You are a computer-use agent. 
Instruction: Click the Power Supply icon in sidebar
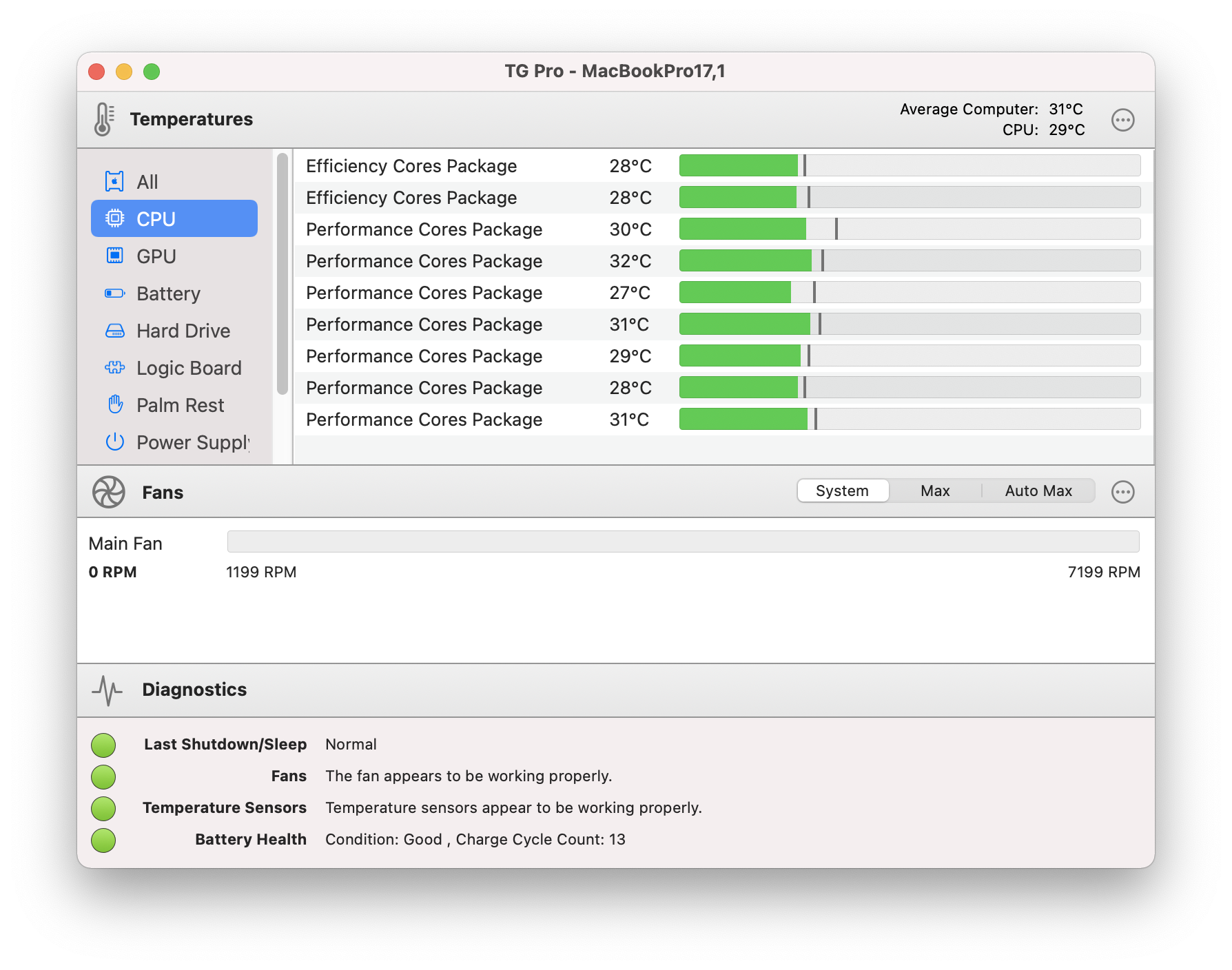click(x=114, y=442)
